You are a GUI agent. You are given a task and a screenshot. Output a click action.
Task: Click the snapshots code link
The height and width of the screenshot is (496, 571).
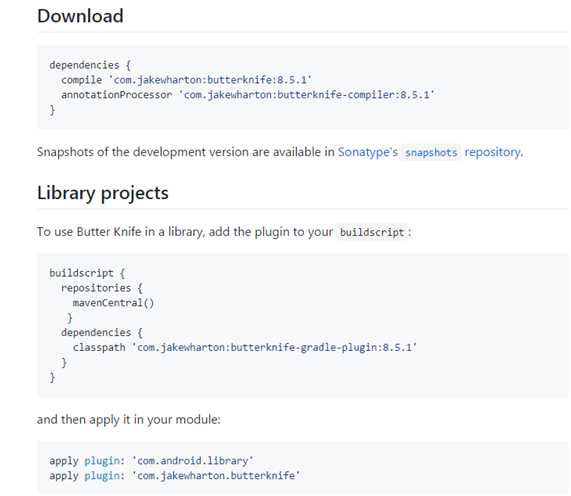[x=431, y=153]
